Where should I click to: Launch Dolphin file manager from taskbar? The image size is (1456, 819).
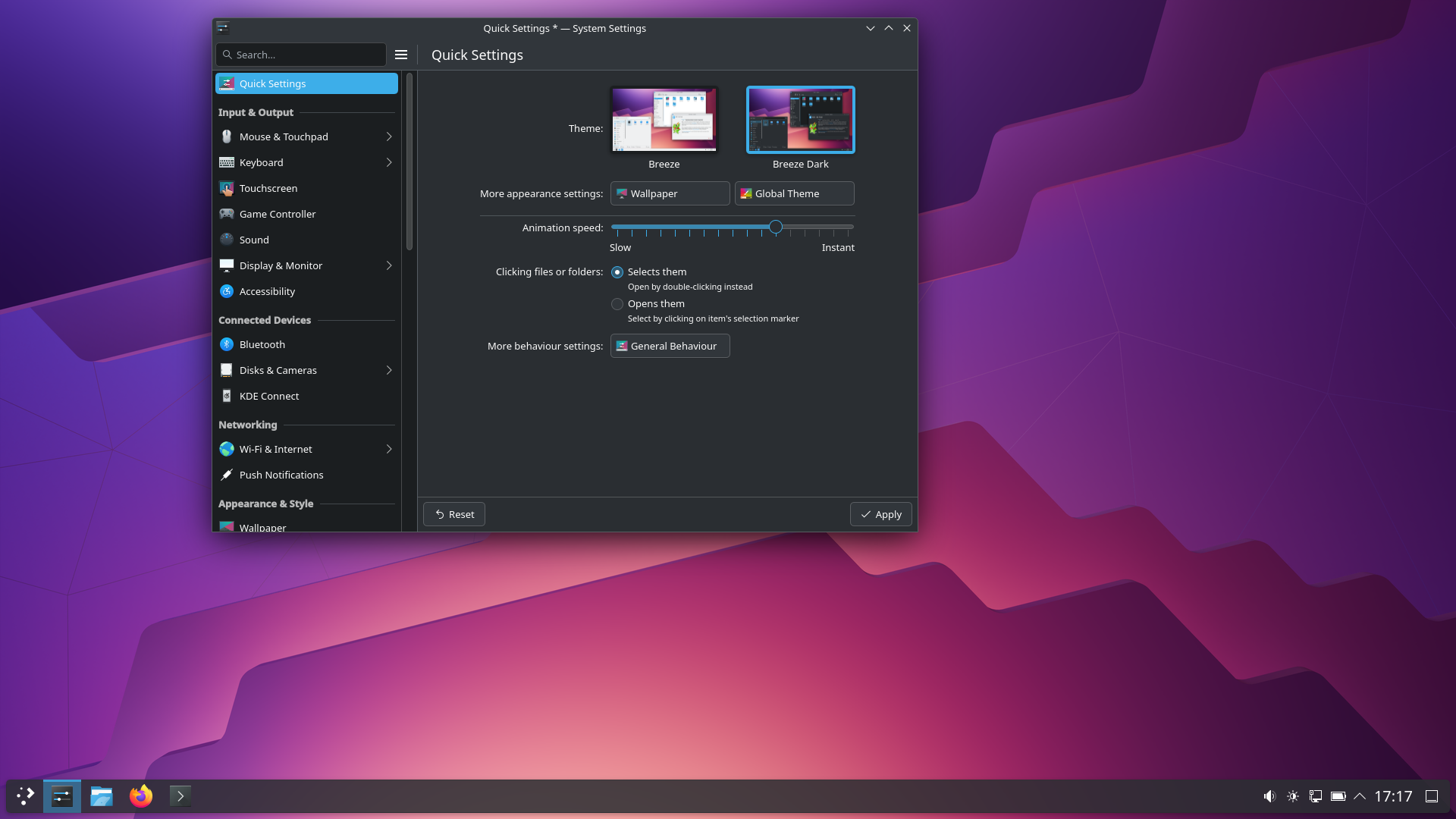pyautogui.click(x=102, y=796)
